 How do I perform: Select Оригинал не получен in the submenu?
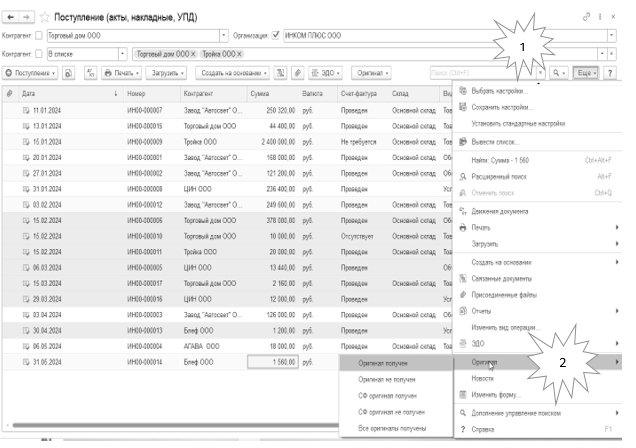pos(396,379)
